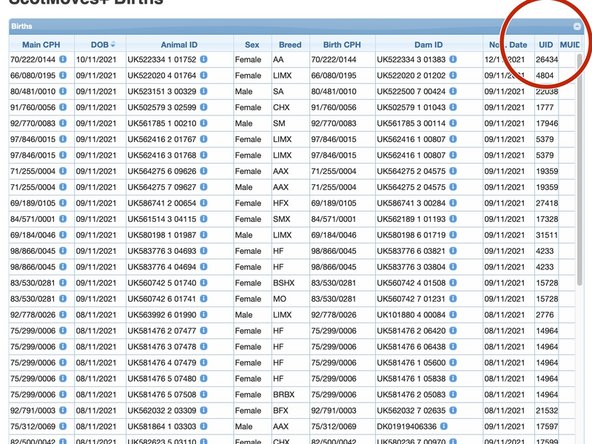View details icon for Animal UK523151 3 00329
Viewport: 592px width, 444px height.
(x=204, y=91)
